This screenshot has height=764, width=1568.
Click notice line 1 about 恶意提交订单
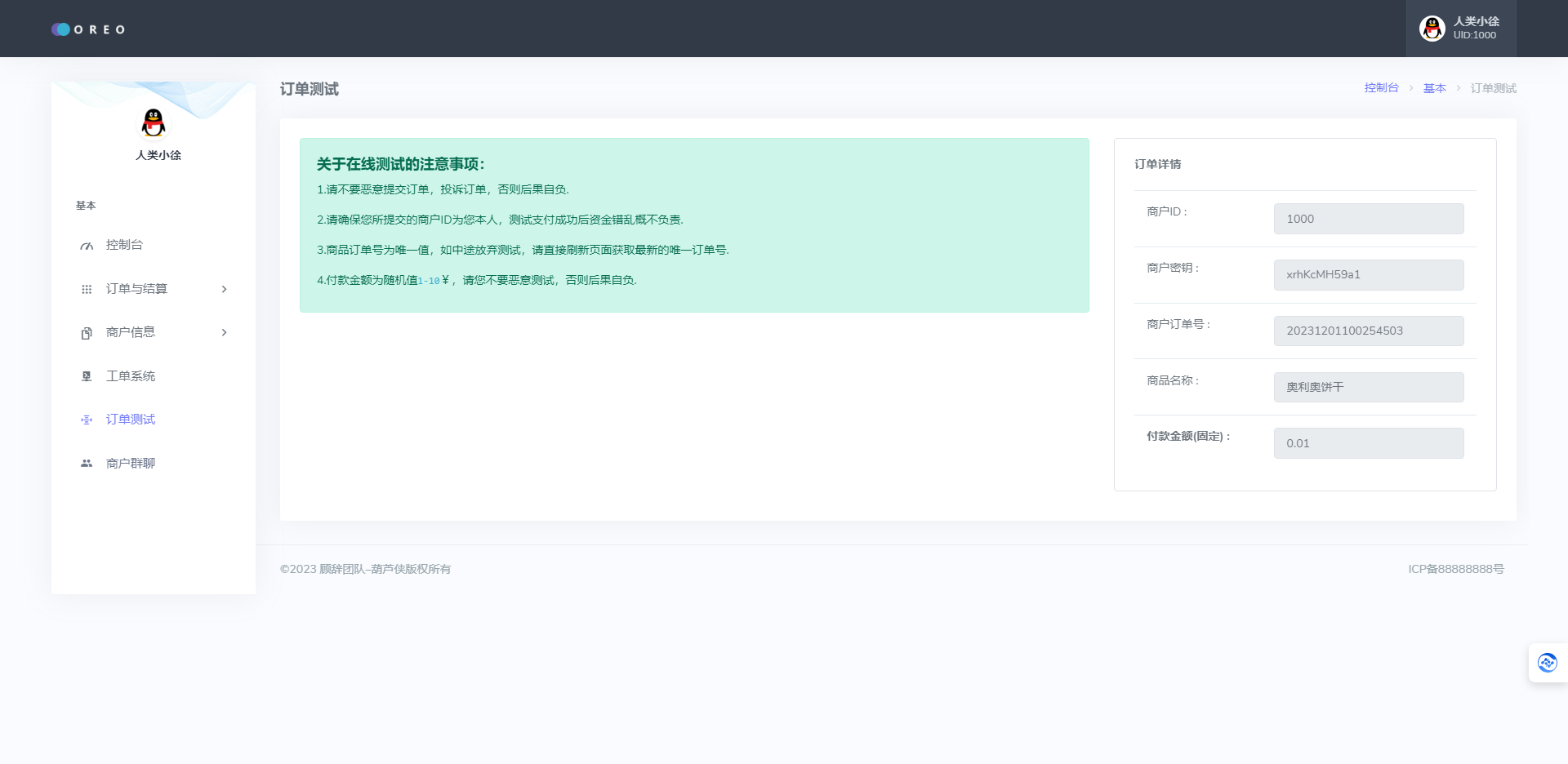click(443, 189)
